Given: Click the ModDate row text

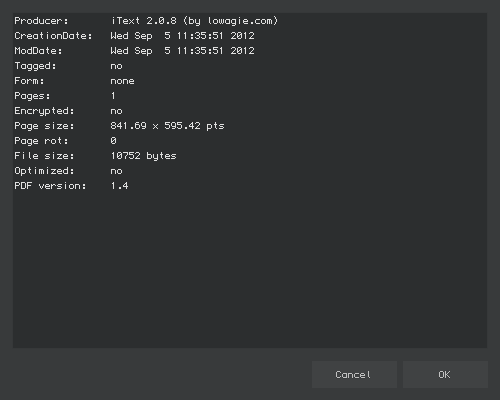Looking at the screenshot, I should [134, 51].
